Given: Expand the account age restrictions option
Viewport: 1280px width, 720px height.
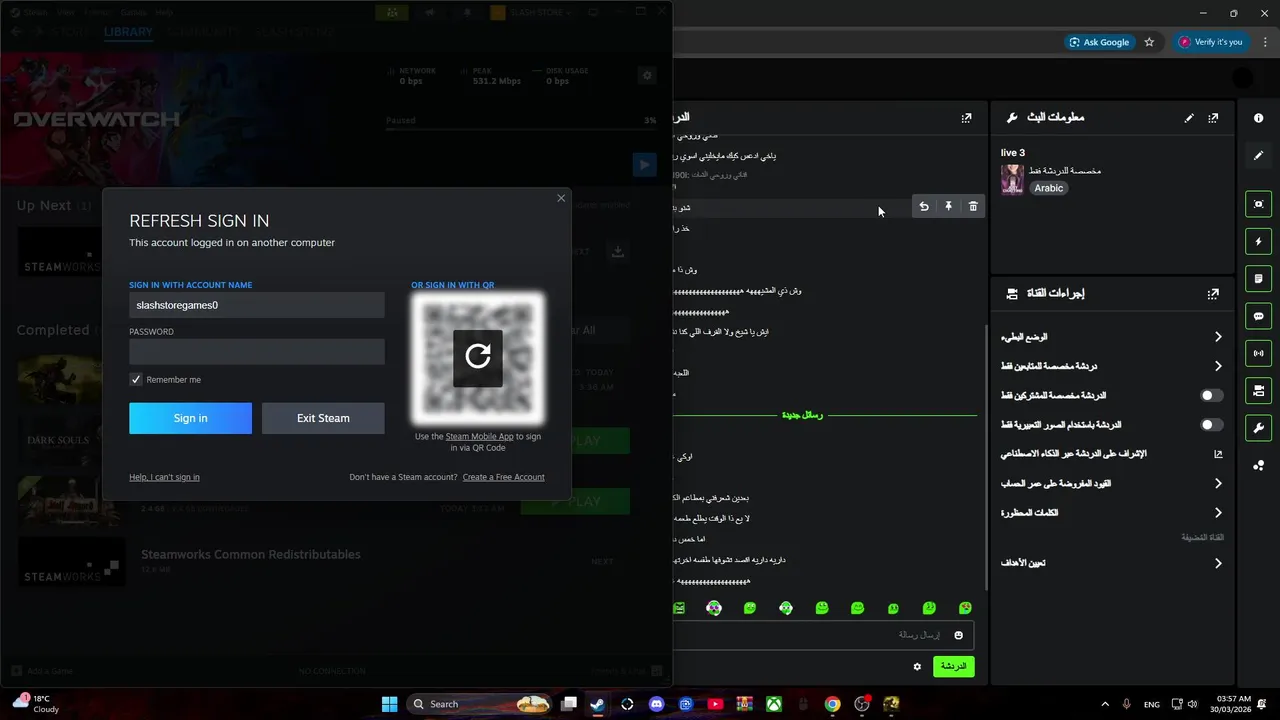Looking at the screenshot, I should pyautogui.click(x=1112, y=483).
